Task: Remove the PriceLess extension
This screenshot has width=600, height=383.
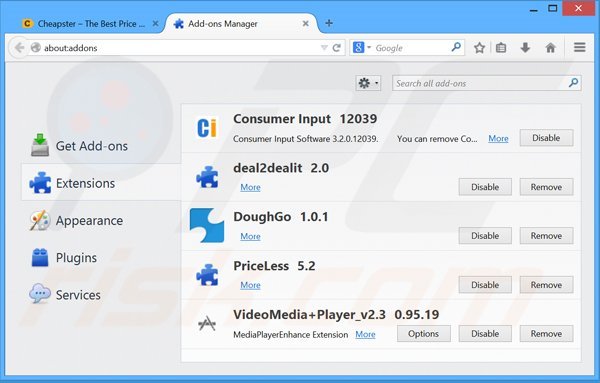Action: pyautogui.click(x=546, y=285)
